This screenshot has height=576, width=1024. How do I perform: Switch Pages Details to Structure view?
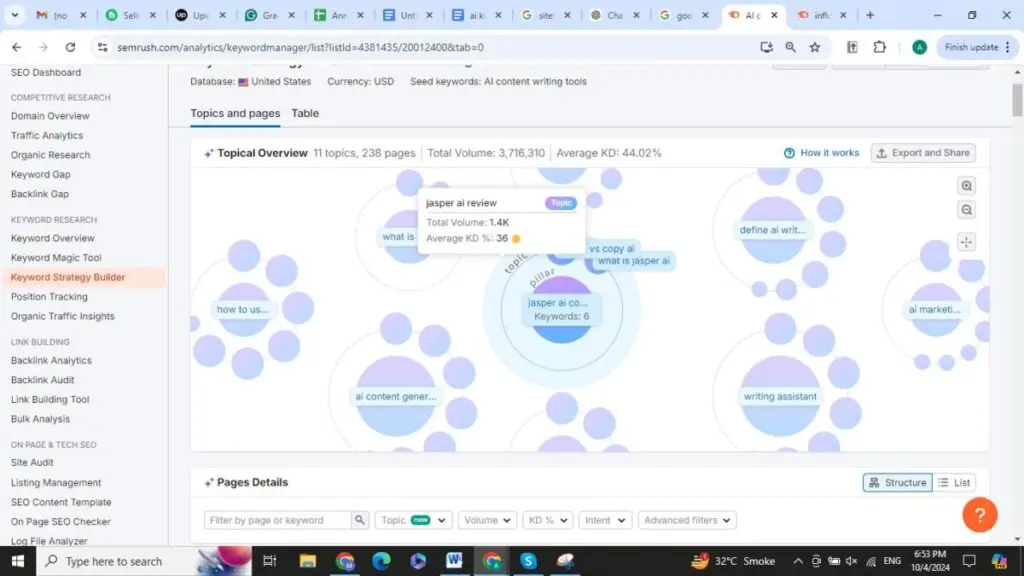[x=897, y=483]
